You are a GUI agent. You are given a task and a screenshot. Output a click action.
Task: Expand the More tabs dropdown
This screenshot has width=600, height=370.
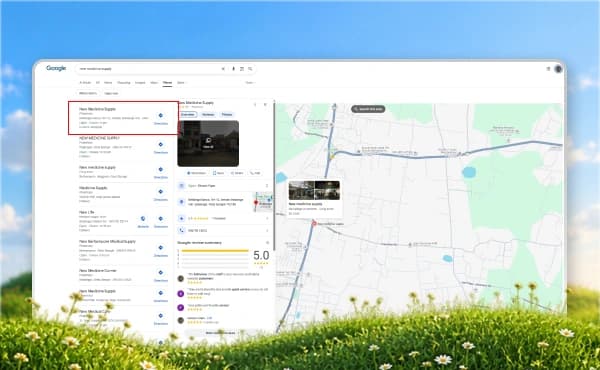click(181, 83)
